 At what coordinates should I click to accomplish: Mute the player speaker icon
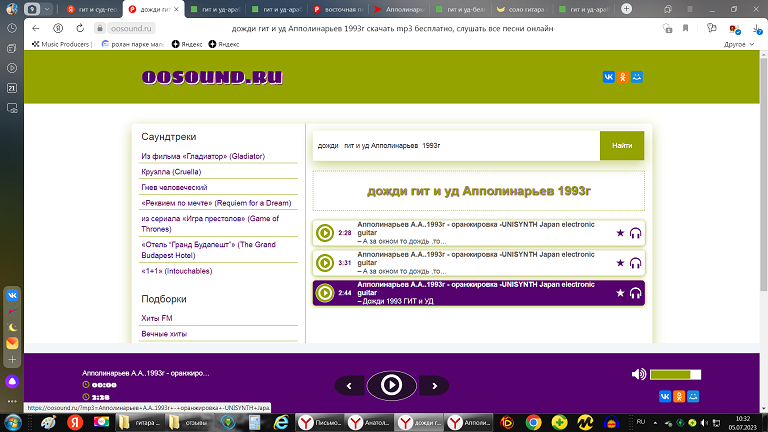coord(638,375)
